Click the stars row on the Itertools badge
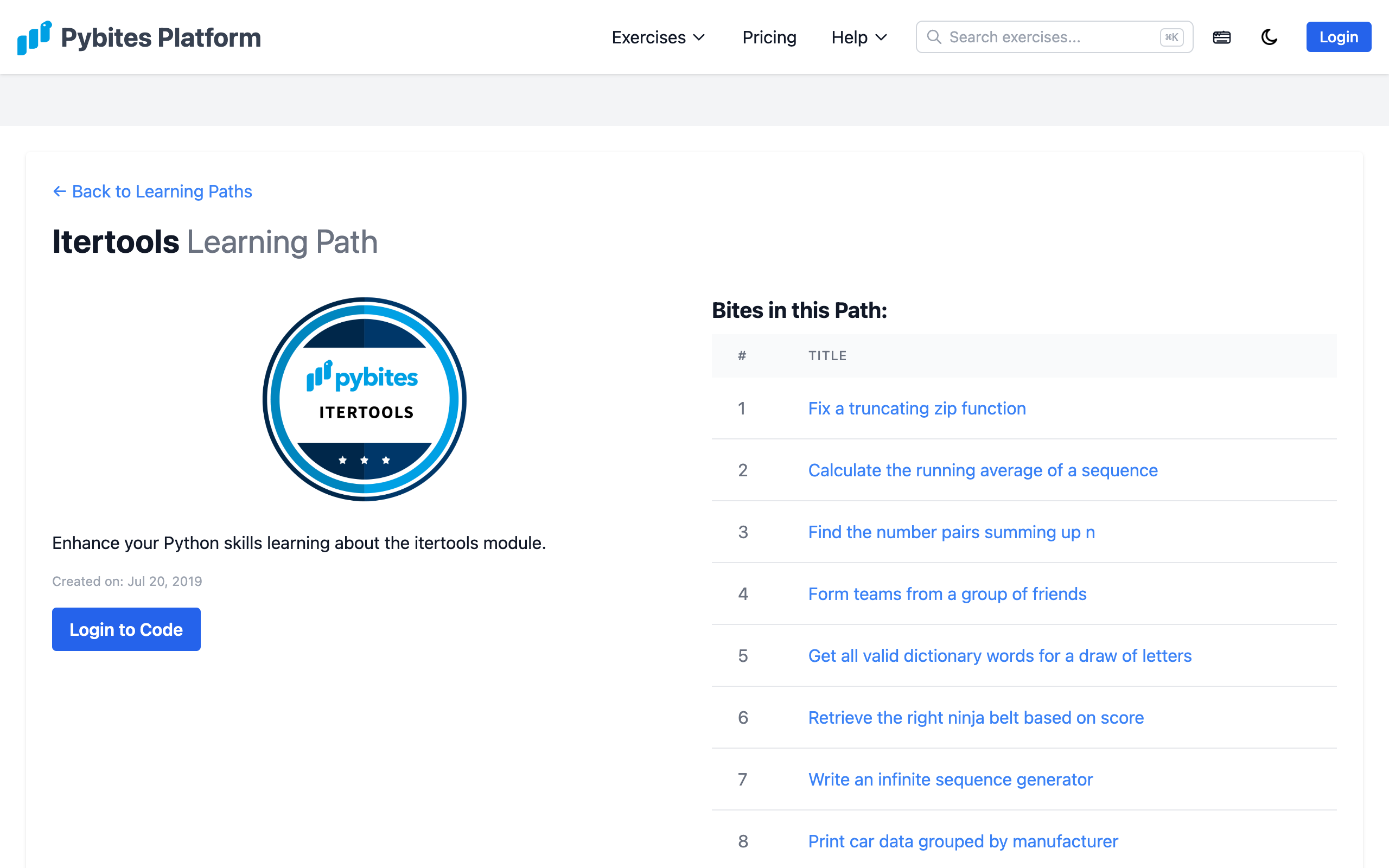 [364, 459]
